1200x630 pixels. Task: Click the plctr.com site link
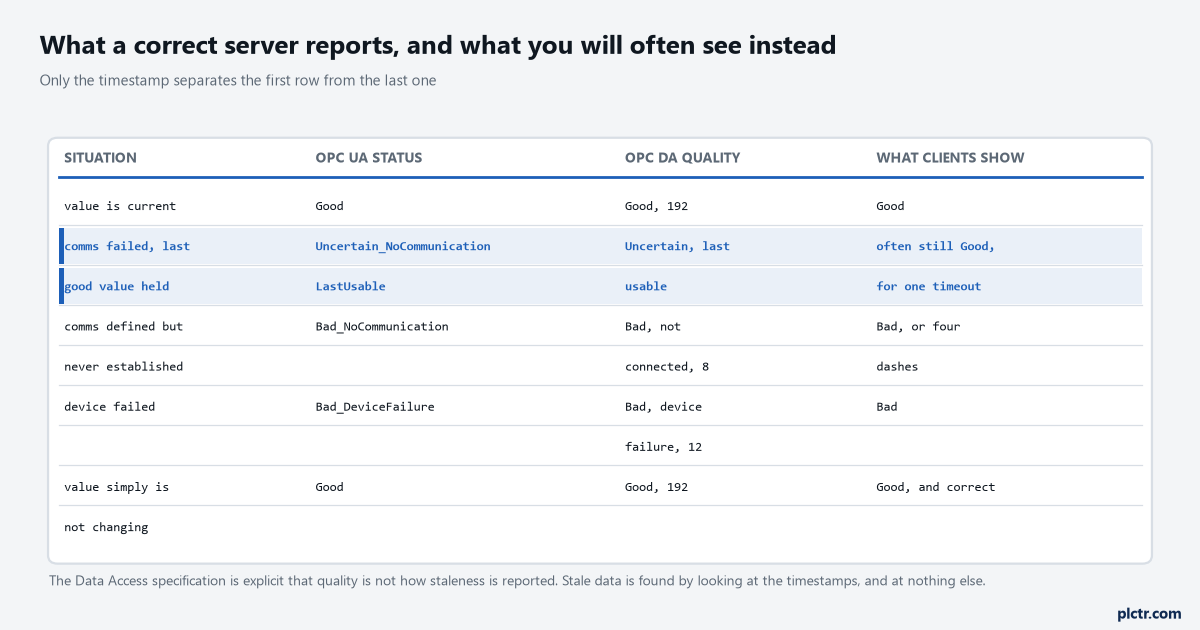point(1148,613)
